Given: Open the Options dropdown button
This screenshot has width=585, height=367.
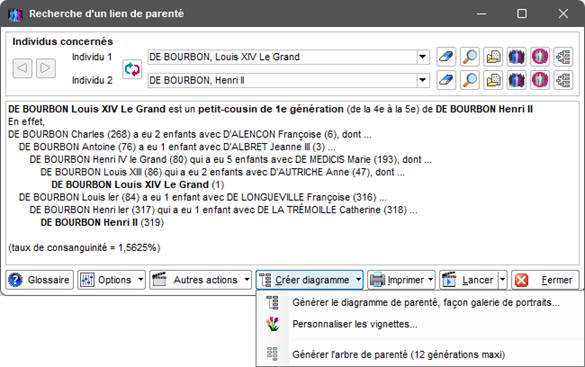Looking at the screenshot, I should [x=111, y=280].
